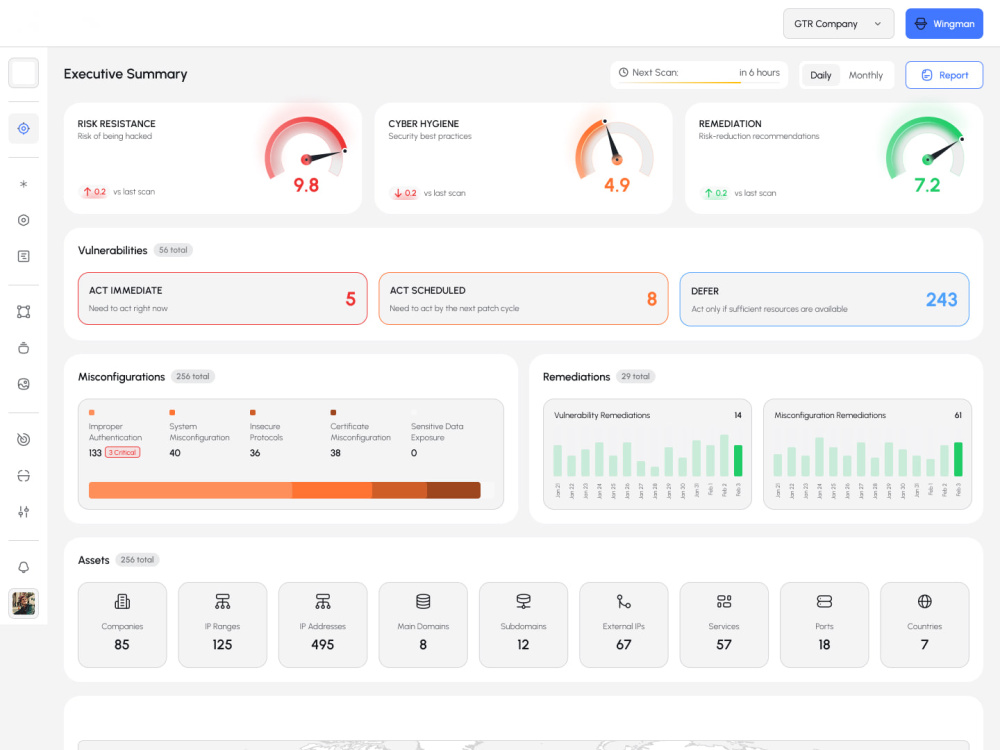Click the 256 total assets badge
The height and width of the screenshot is (750, 1000).
pos(137,559)
